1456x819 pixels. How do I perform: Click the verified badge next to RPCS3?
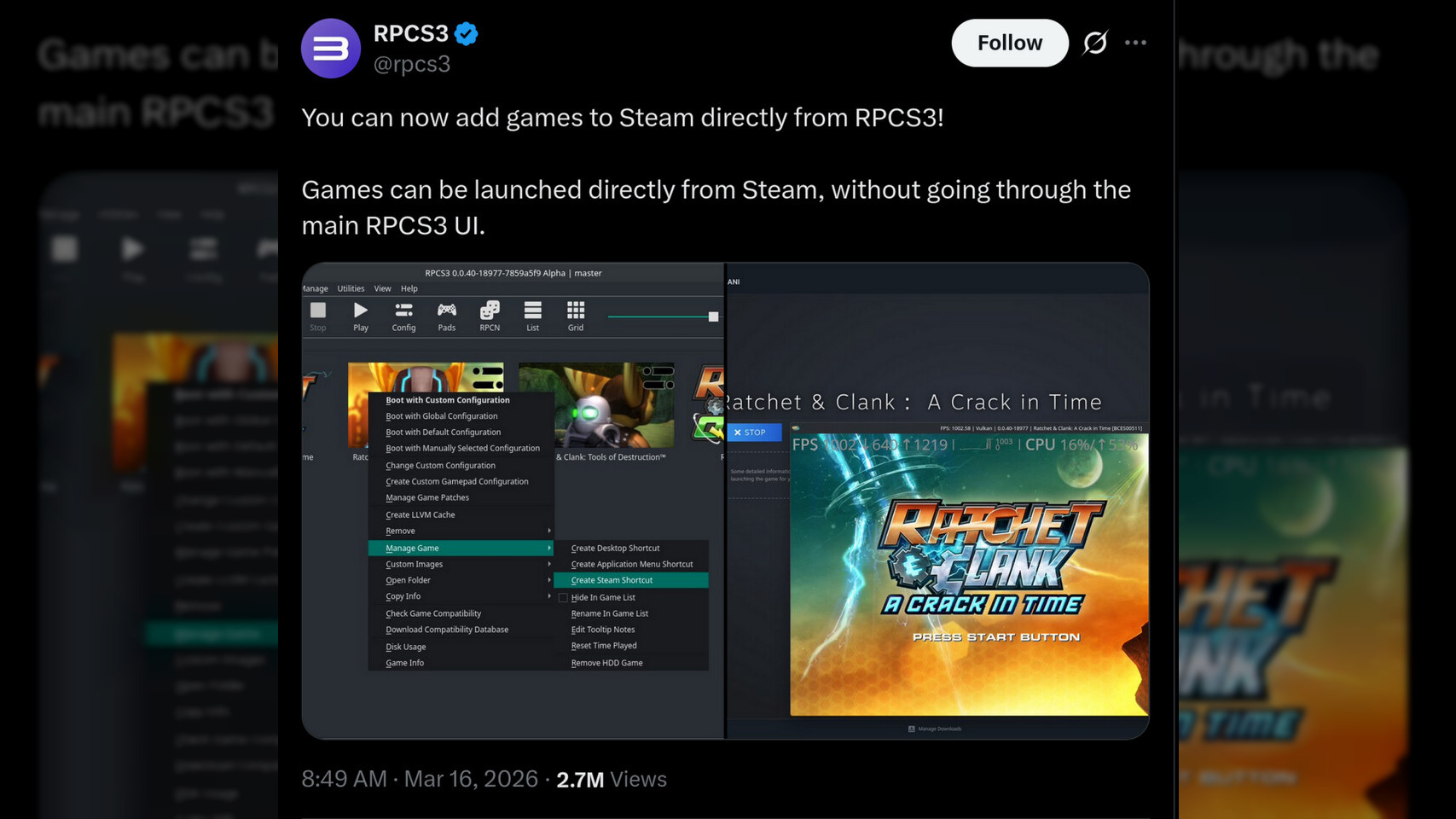[x=466, y=34]
